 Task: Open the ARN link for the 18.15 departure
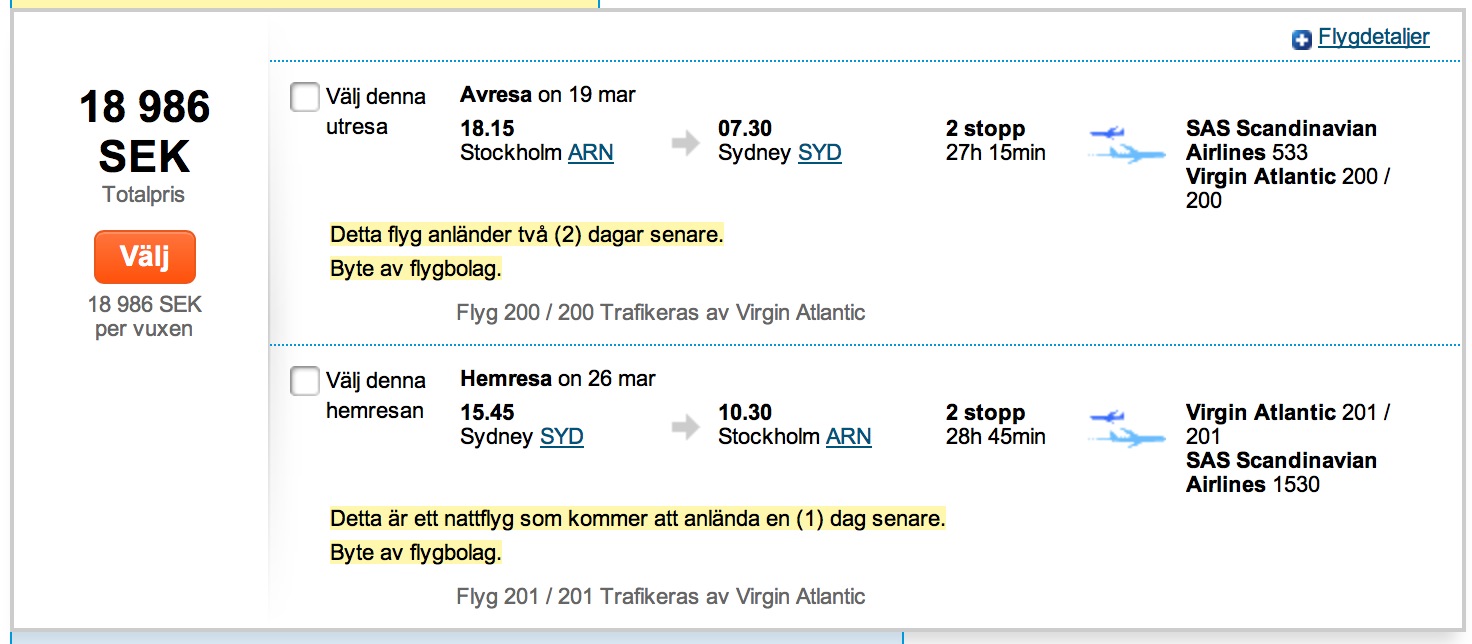coord(590,153)
